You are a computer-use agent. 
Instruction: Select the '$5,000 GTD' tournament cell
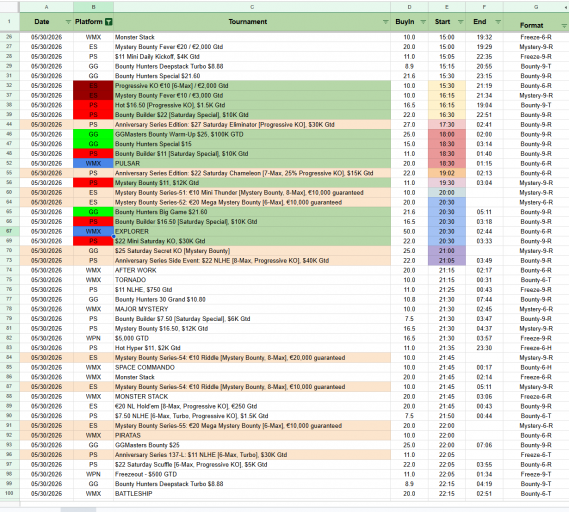252,338
